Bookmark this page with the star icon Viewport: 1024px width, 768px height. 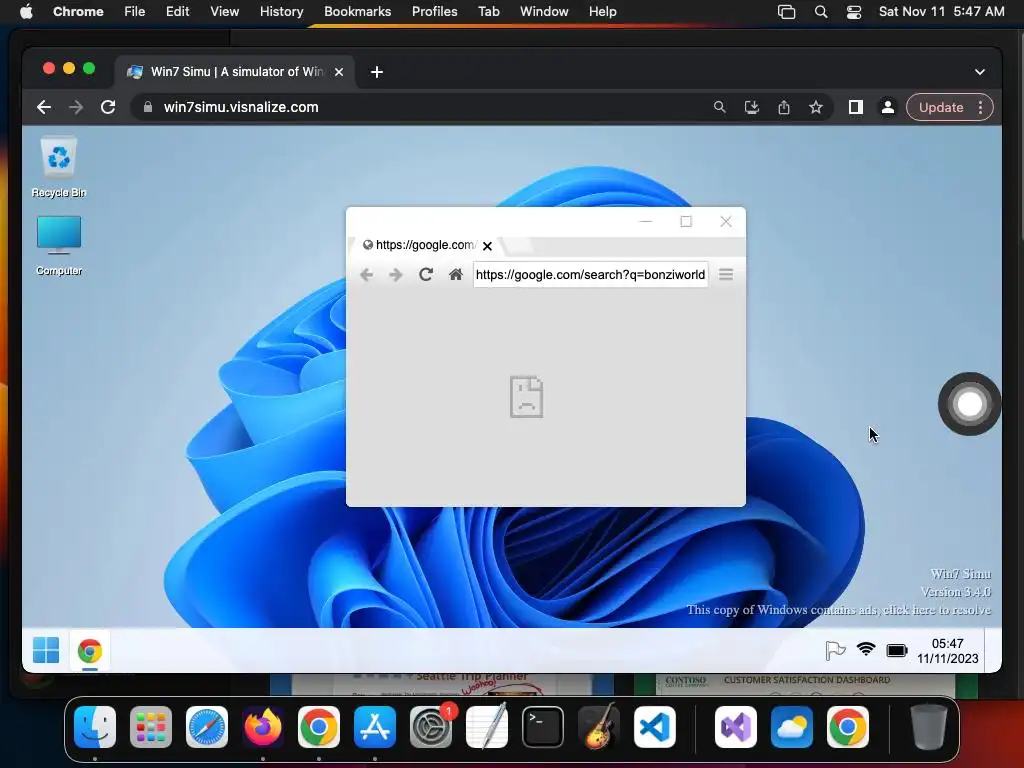pos(816,107)
